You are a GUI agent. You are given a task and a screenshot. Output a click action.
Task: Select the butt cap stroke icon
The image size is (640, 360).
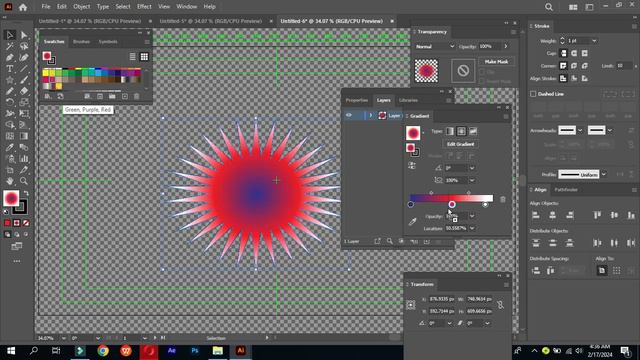pyautogui.click(x=563, y=53)
